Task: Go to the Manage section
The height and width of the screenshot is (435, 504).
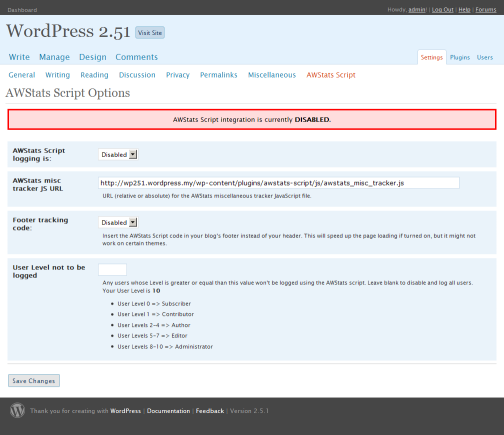Action: coord(54,57)
